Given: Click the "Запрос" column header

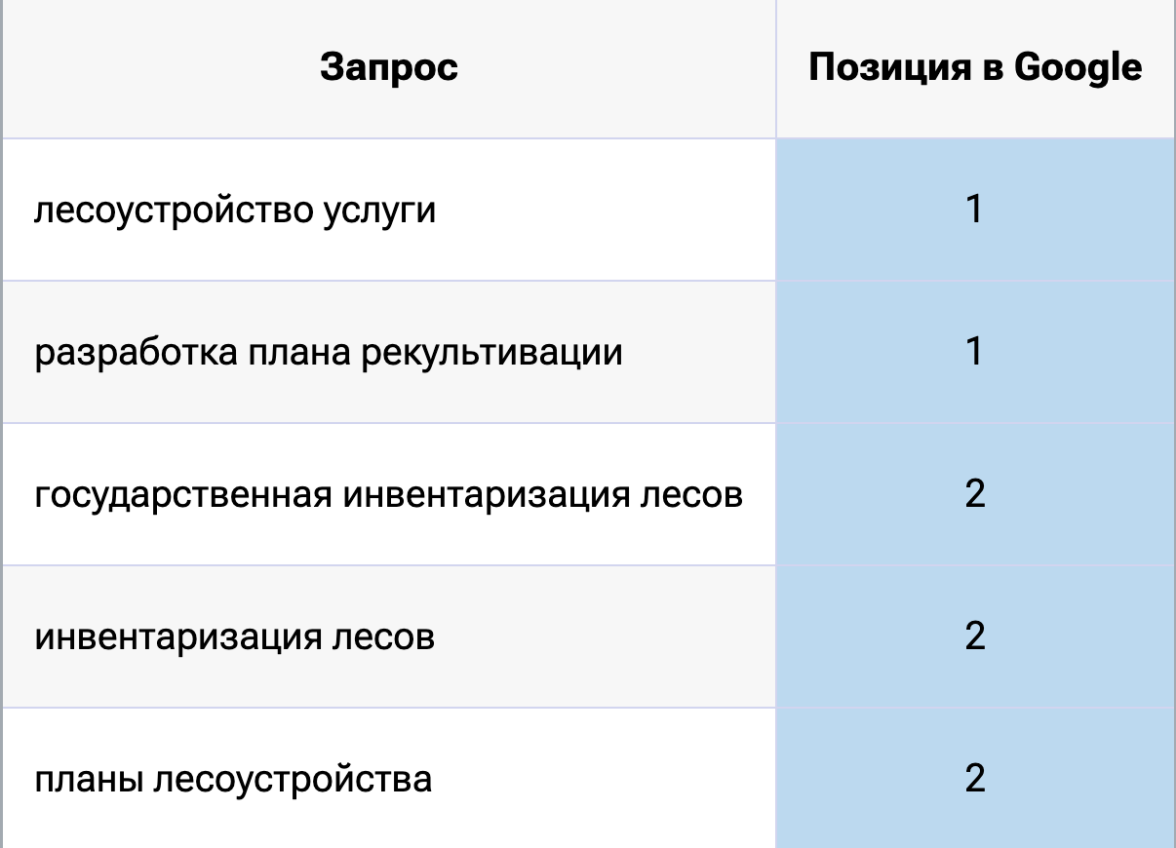Looking at the screenshot, I should [x=389, y=68].
